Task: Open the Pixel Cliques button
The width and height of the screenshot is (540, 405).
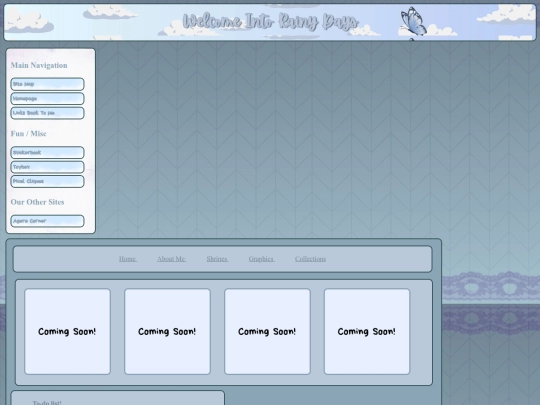Action: [x=47, y=181]
